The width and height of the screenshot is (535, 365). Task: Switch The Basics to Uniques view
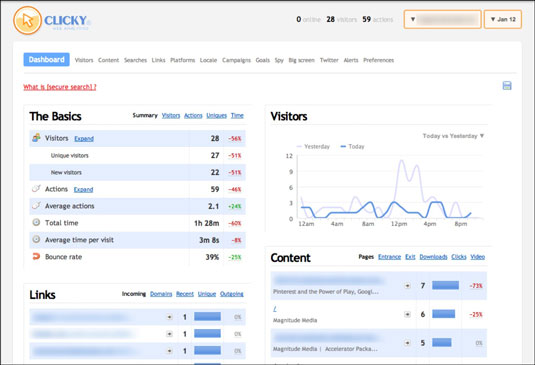(217, 116)
